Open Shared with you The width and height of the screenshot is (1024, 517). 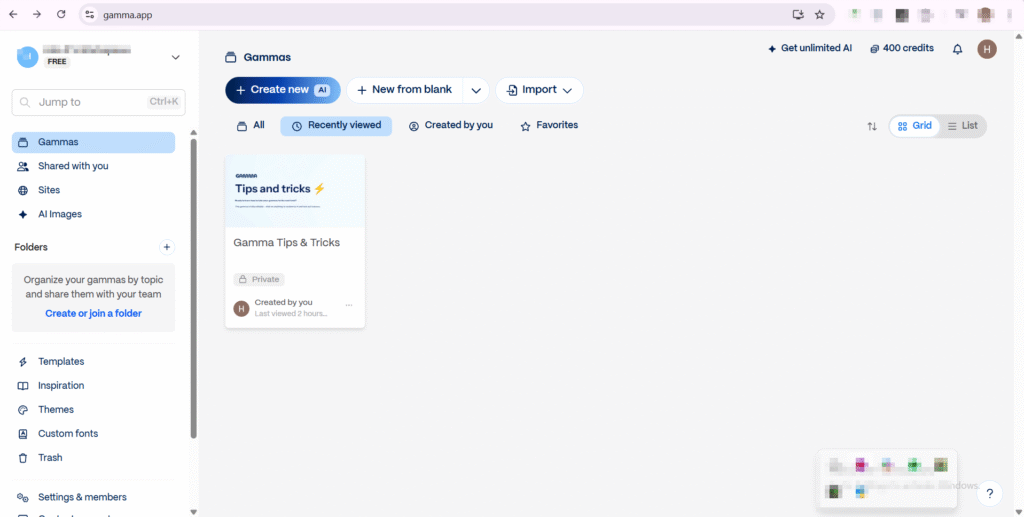point(93,166)
